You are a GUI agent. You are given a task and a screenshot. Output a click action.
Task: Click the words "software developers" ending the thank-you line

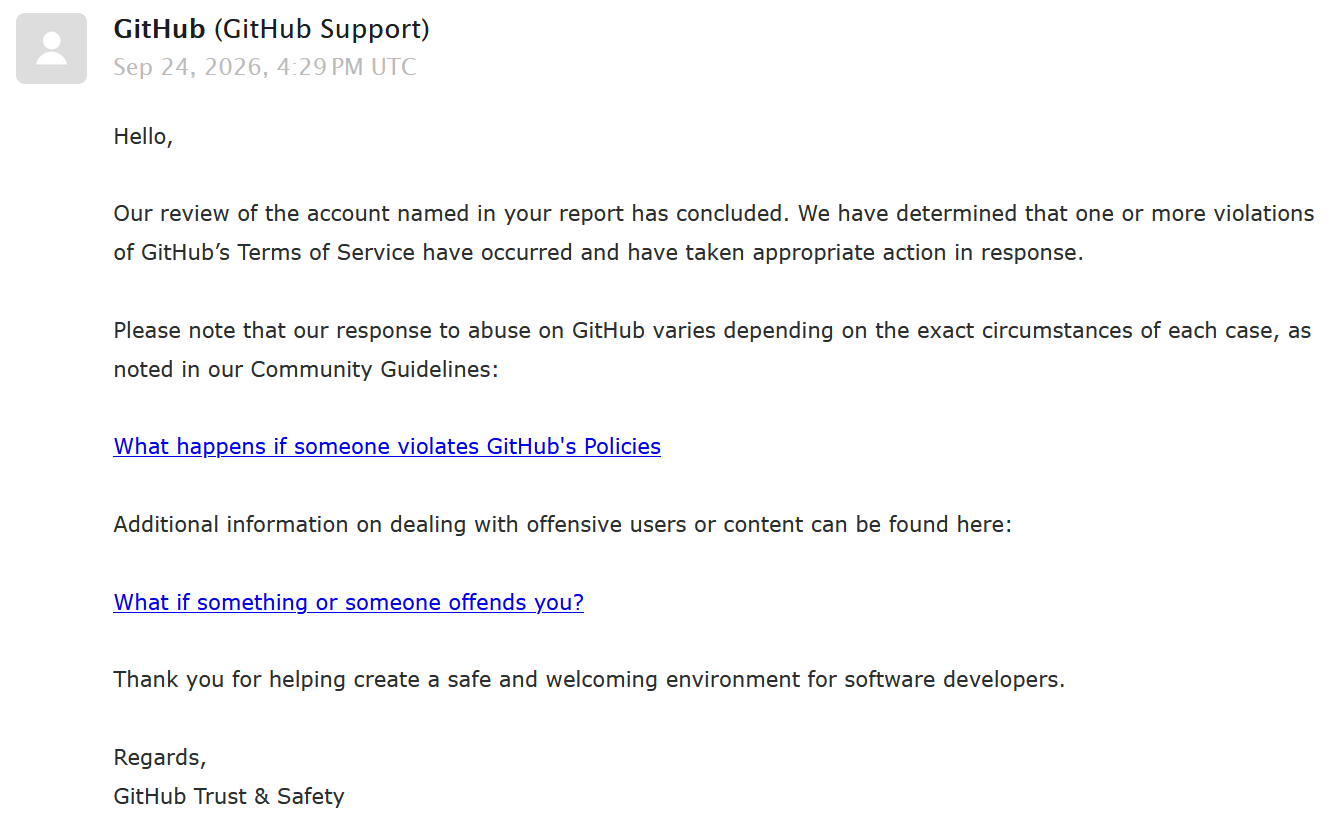pos(954,680)
